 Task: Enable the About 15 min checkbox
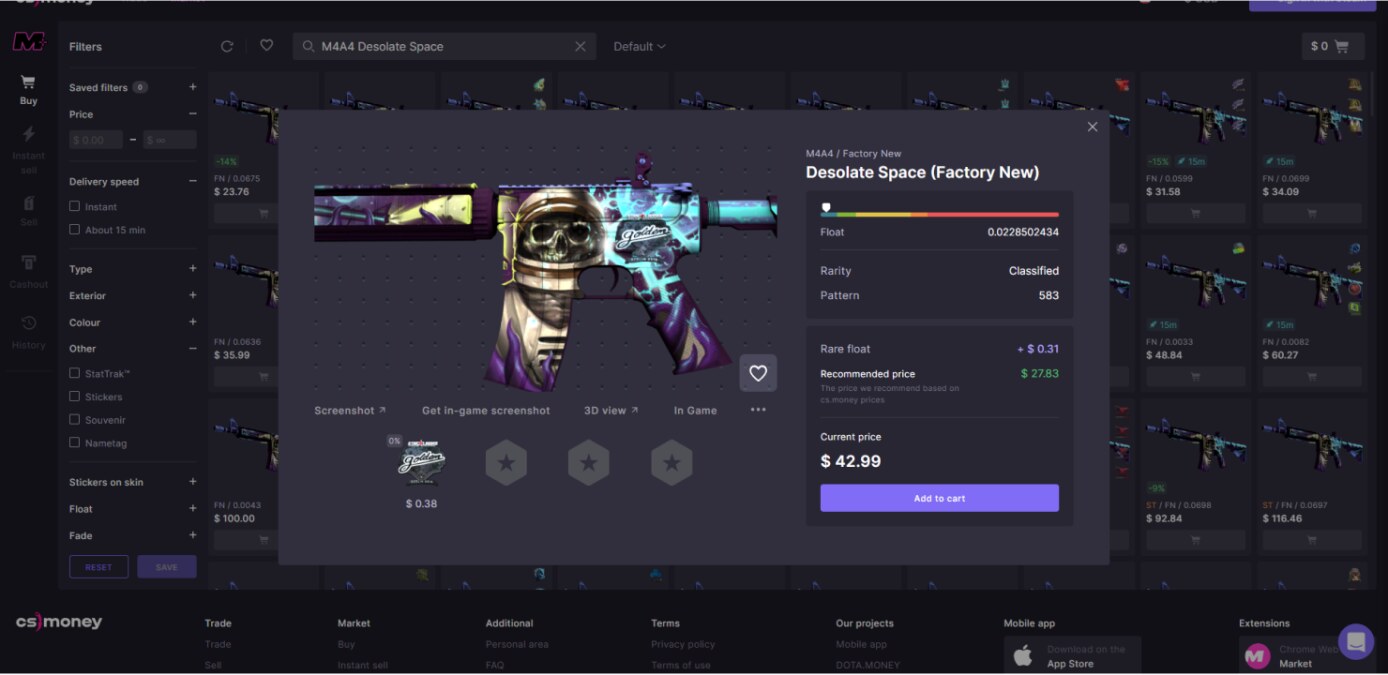[75, 230]
